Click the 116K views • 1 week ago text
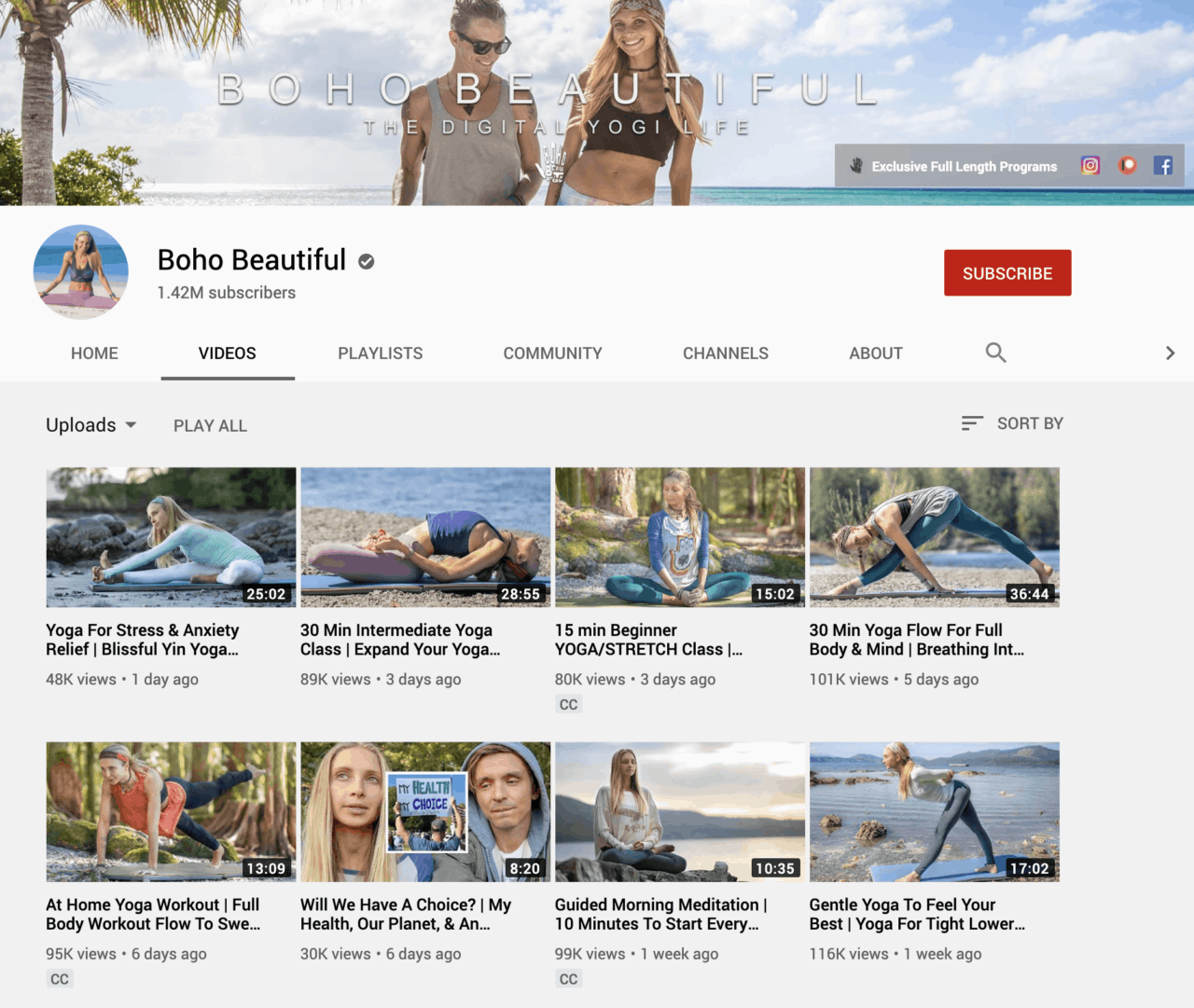The image size is (1194, 1008). (x=895, y=954)
